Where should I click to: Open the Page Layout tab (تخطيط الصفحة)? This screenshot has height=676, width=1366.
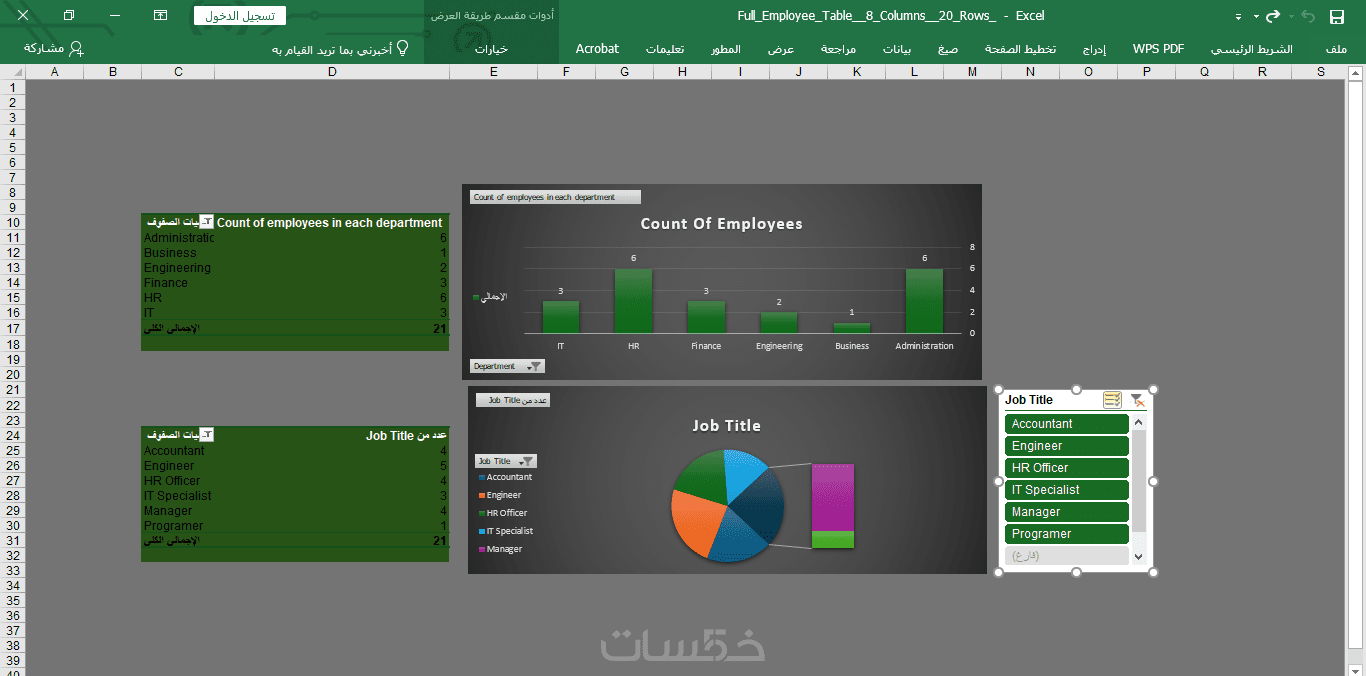point(1020,49)
